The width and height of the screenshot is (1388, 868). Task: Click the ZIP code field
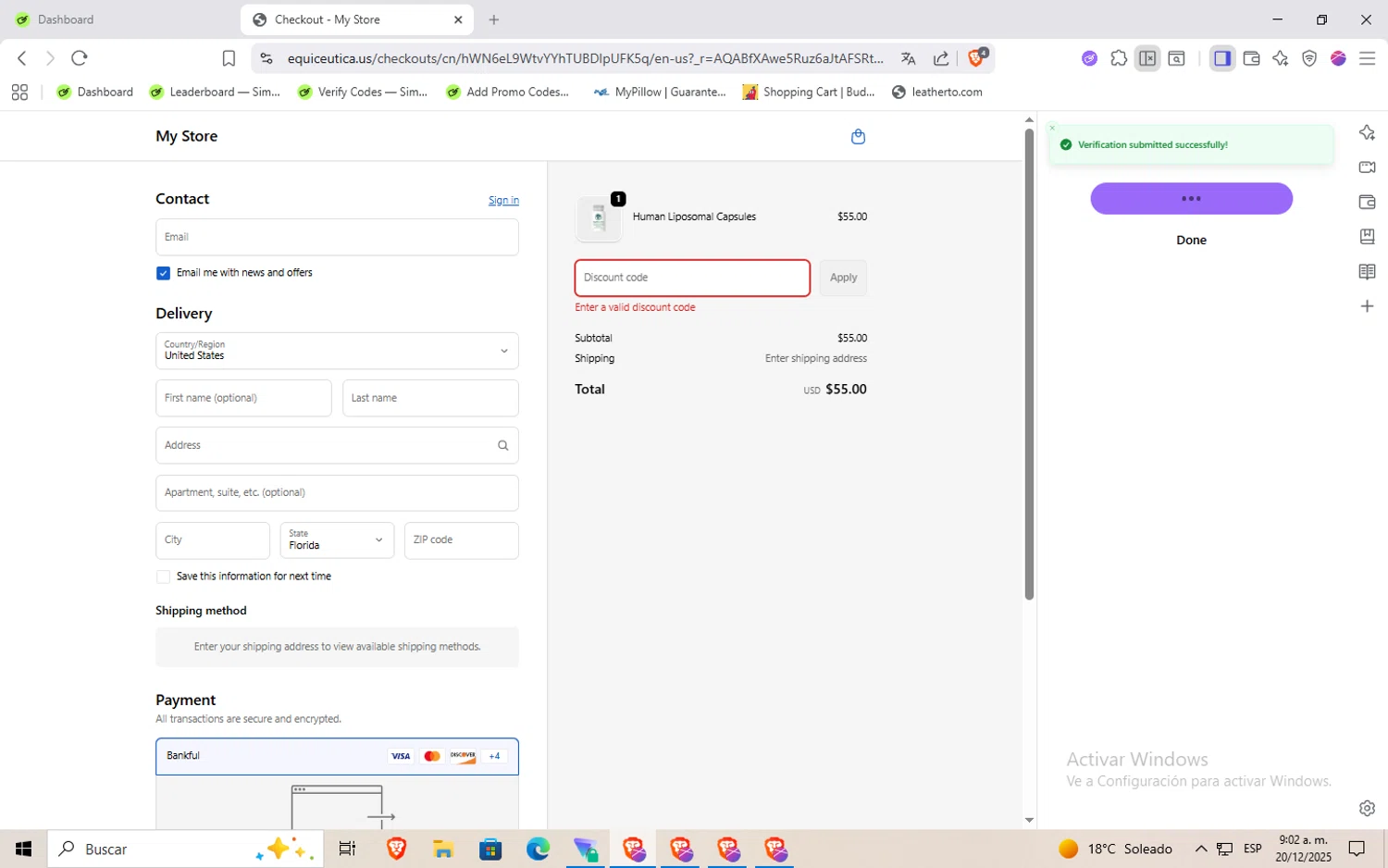coord(462,540)
